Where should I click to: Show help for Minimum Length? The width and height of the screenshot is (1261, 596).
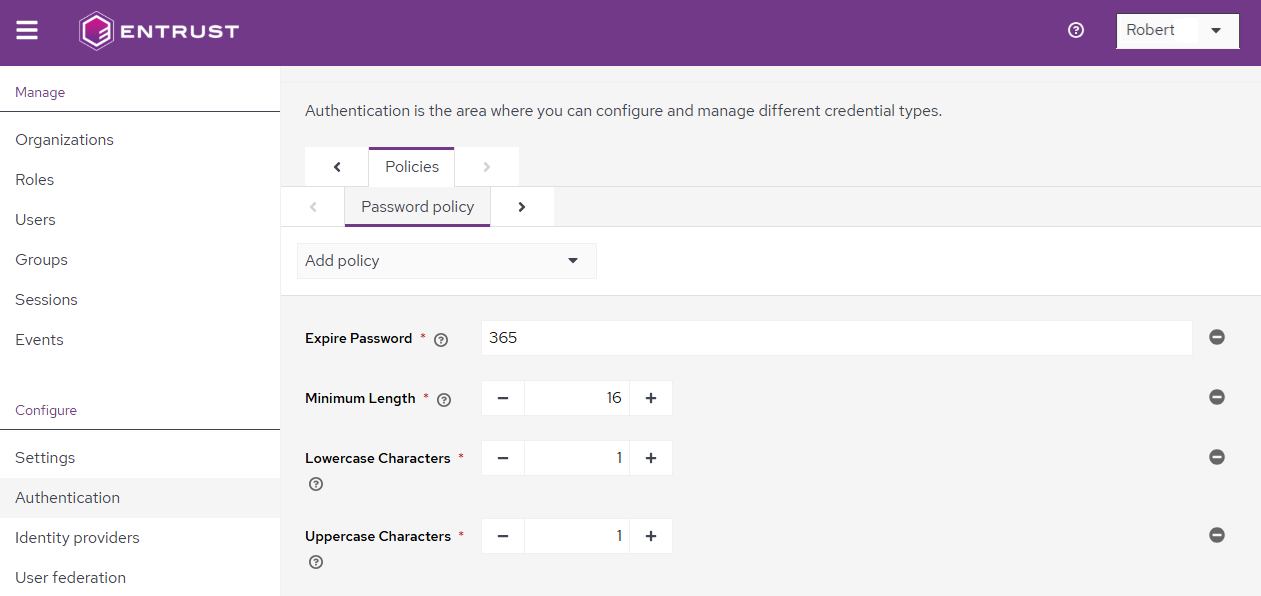[444, 400]
